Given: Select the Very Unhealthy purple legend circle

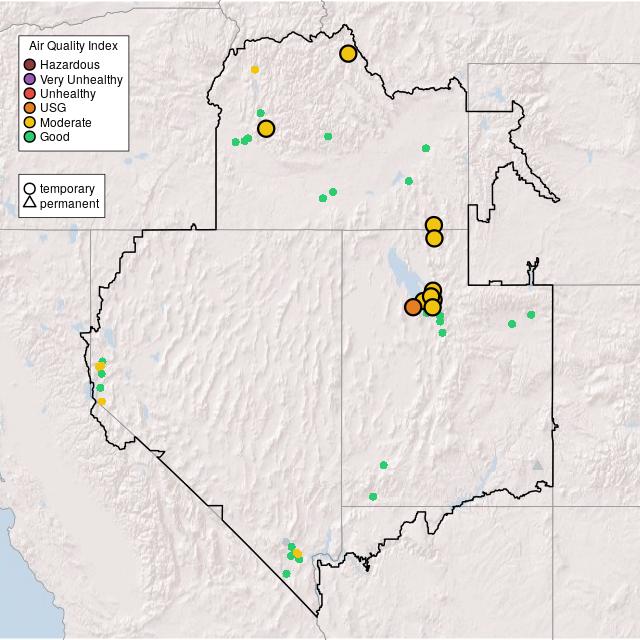Looking at the screenshot, I should coord(30,79).
